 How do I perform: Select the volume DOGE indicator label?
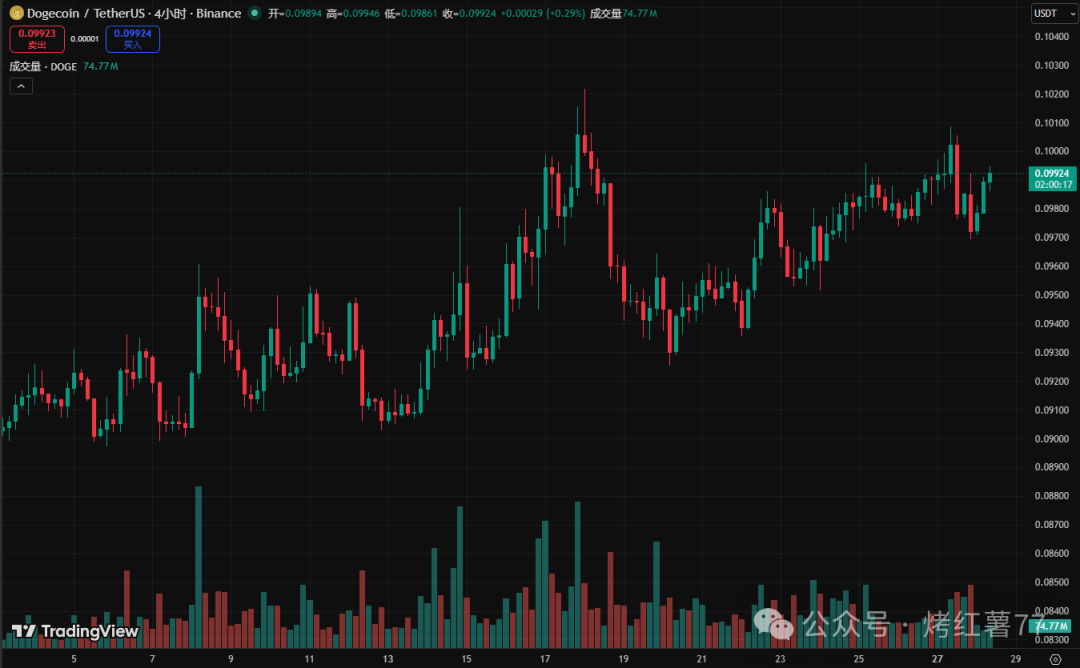(45, 66)
